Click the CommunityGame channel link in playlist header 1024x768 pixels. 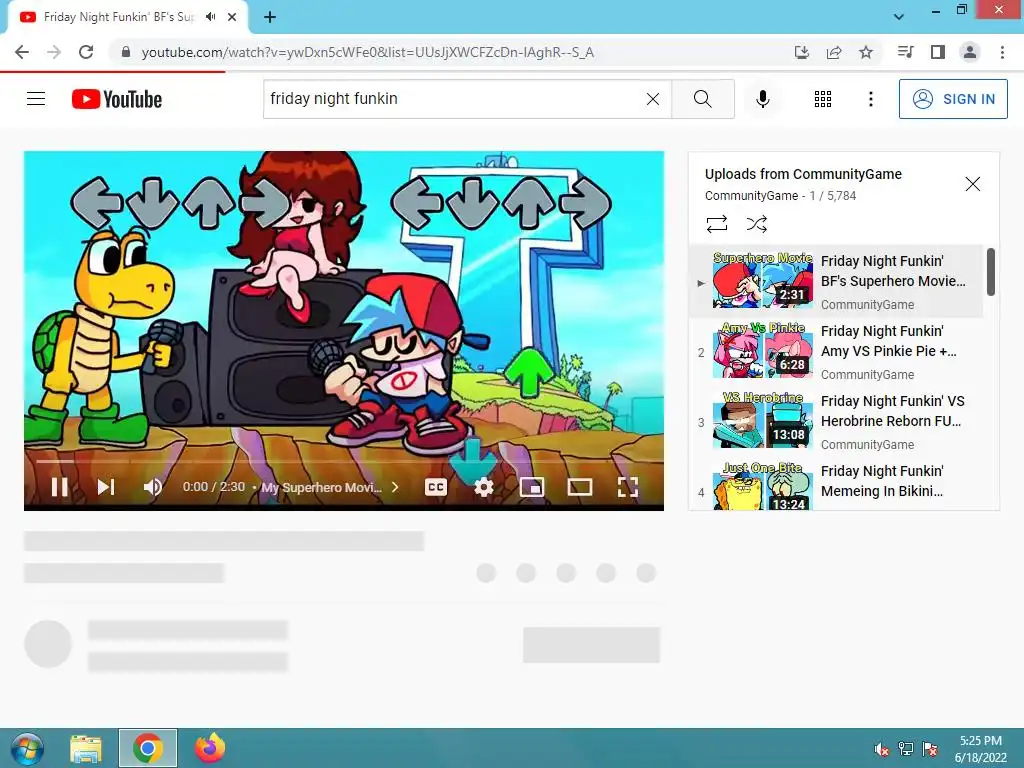pyautogui.click(x=751, y=195)
